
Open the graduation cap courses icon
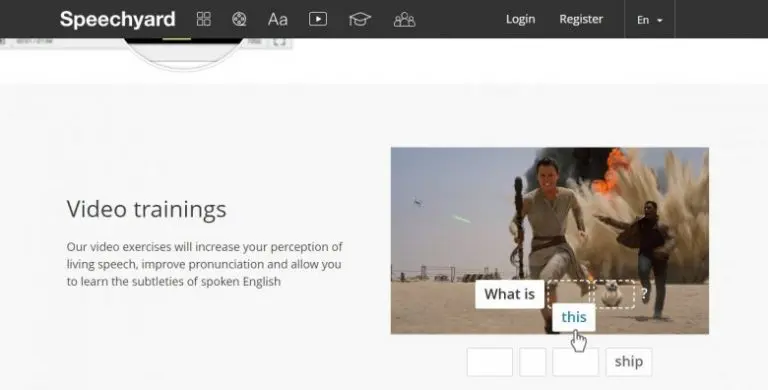coord(360,20)
